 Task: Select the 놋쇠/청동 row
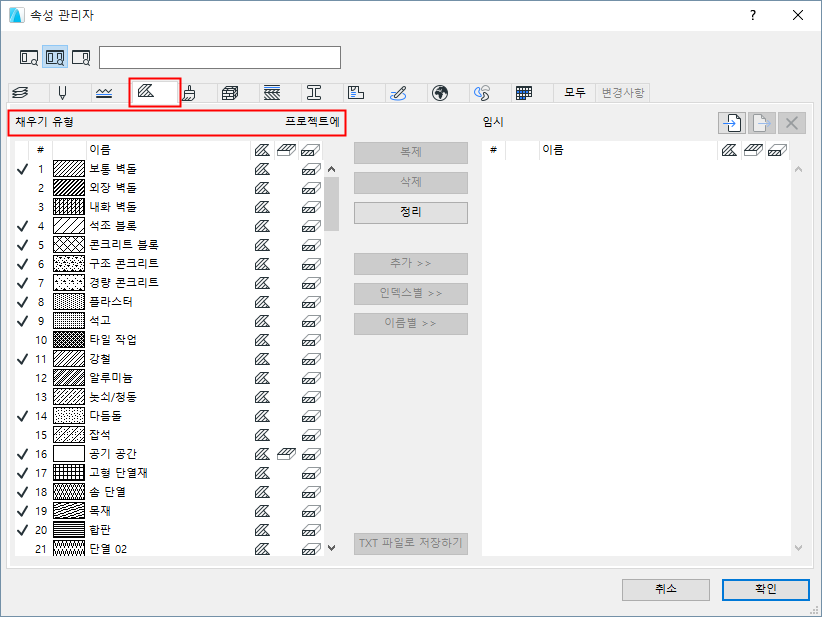click(169, 397)
